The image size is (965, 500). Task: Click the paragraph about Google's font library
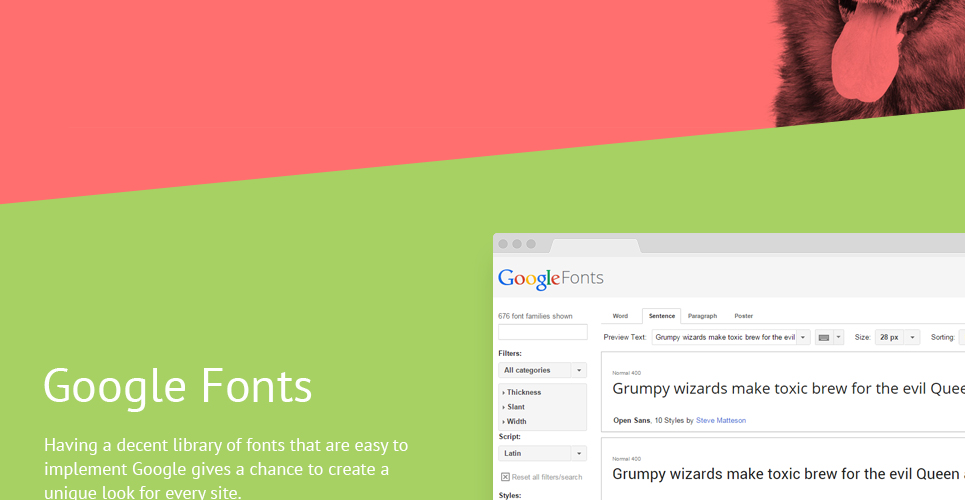(x=226, y=469)
